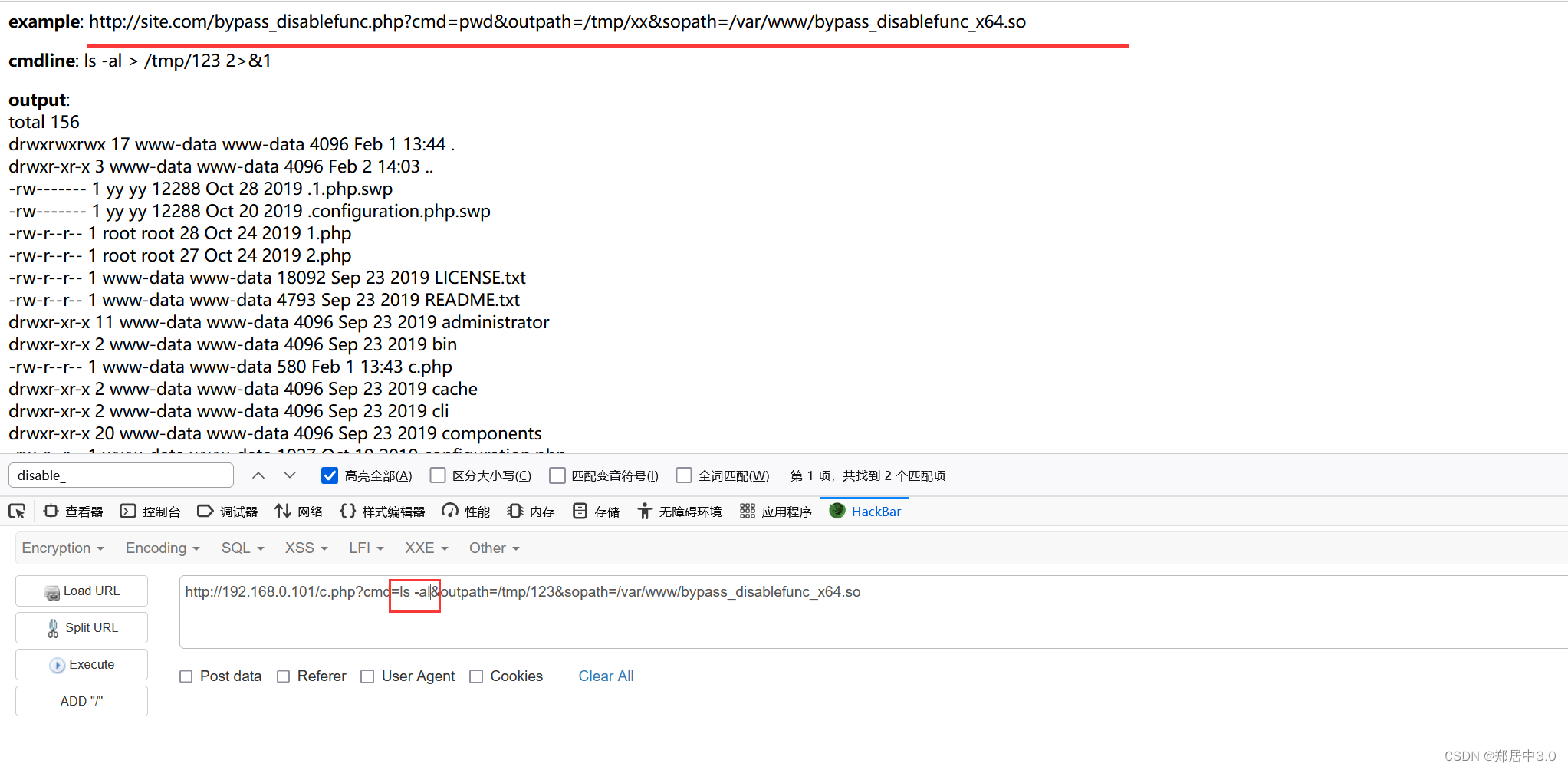Click the curly braces style editor icon
1568x770 pixels.
click(x=347, y=511)
